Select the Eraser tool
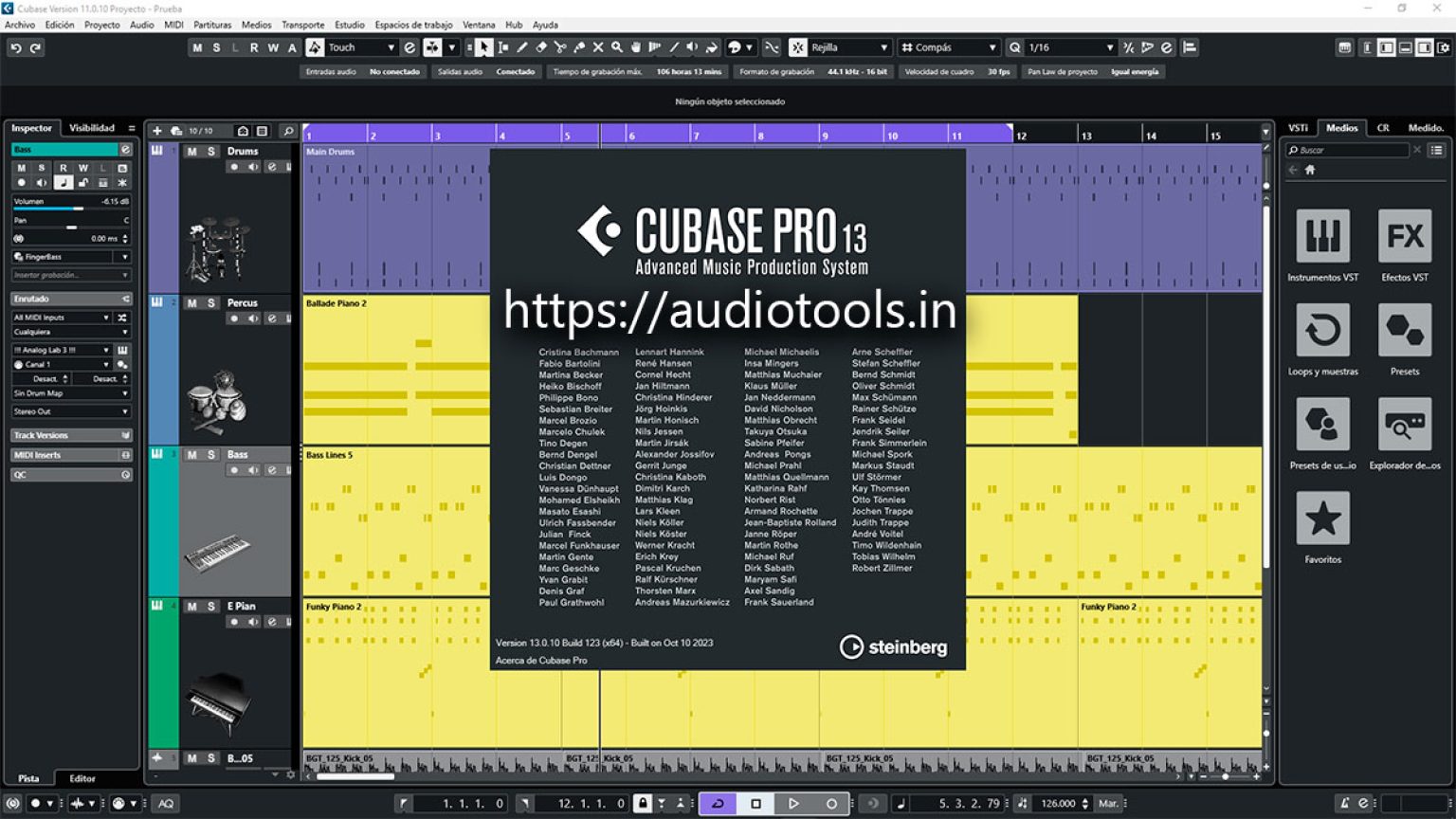 coord(542,47)
